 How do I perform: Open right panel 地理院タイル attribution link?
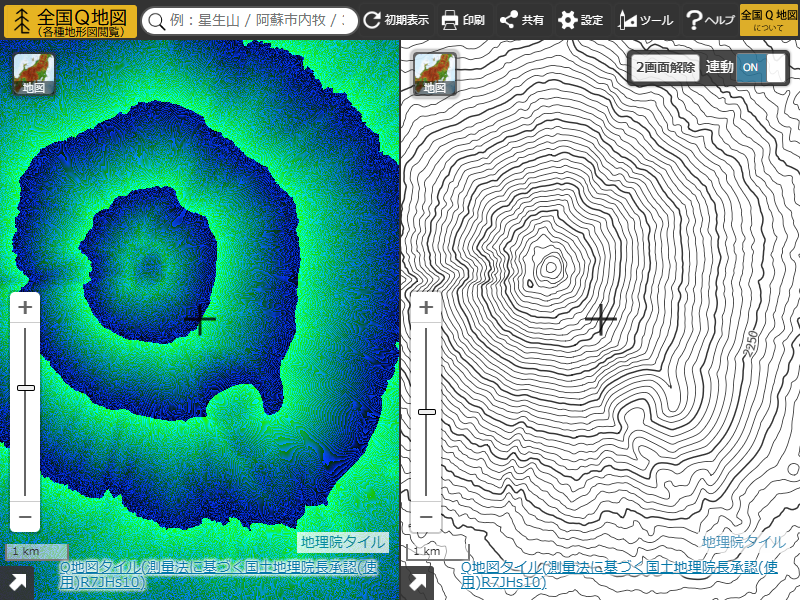tap(743, 541)
